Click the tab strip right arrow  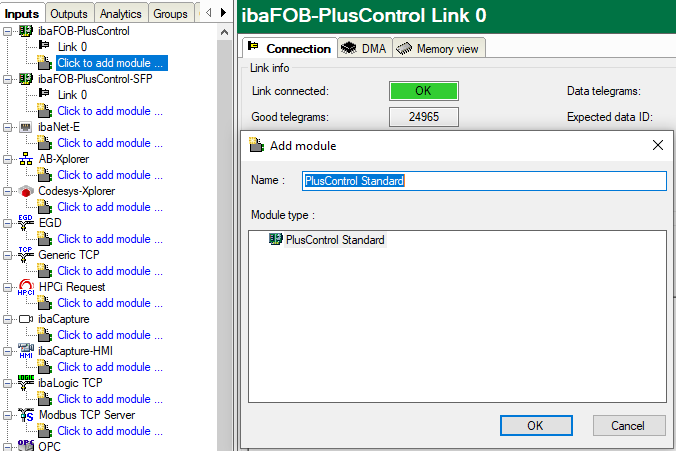coord(223,13)
